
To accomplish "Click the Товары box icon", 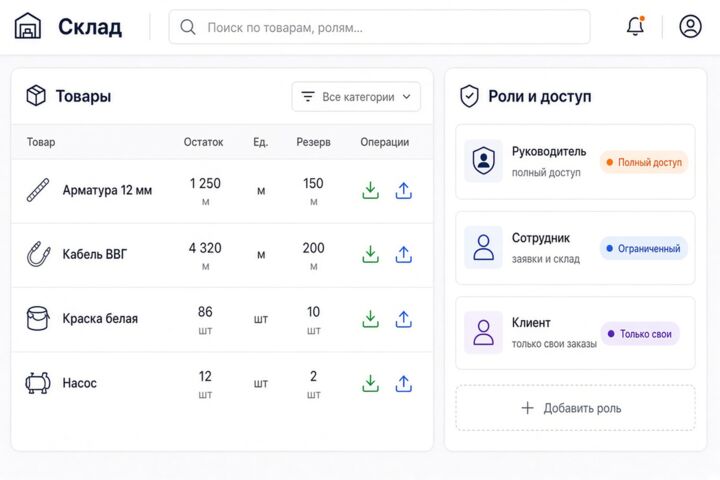I will click(x=36, y=96).
